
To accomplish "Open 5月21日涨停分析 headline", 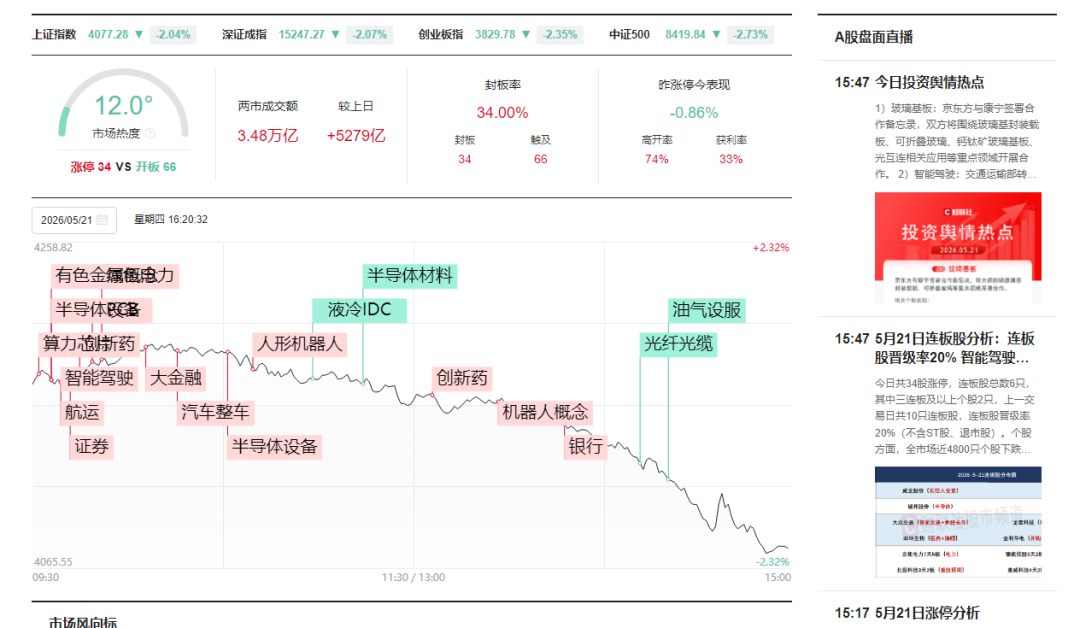I will pyautogui.click(x=927, y=613).
